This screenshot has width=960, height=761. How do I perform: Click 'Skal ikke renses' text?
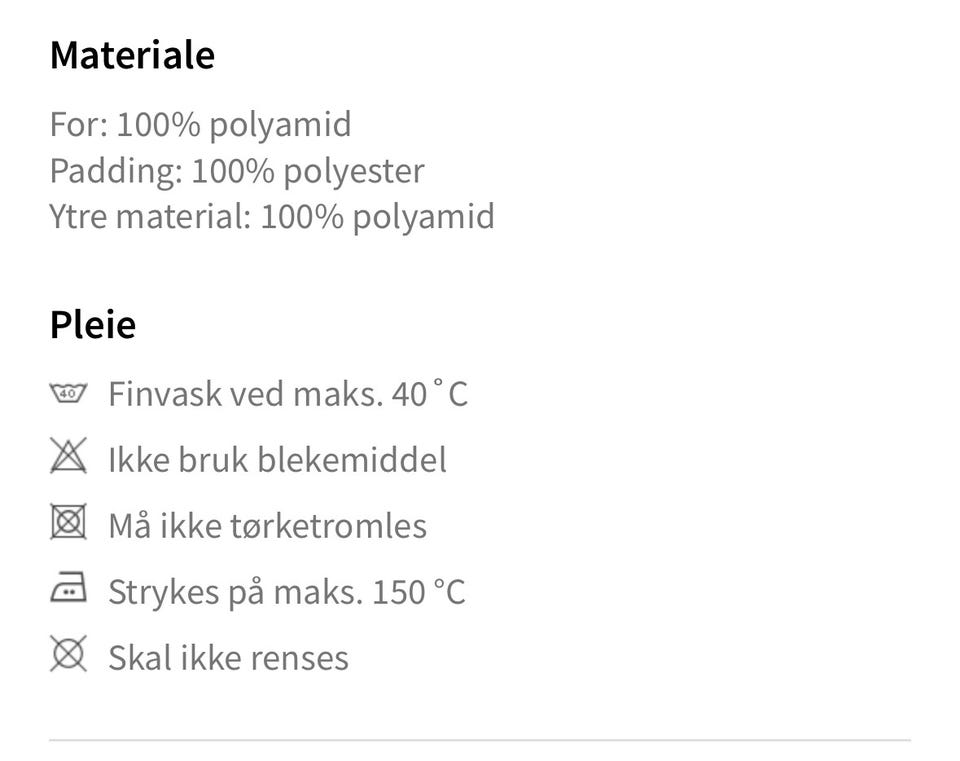(228, 658)
